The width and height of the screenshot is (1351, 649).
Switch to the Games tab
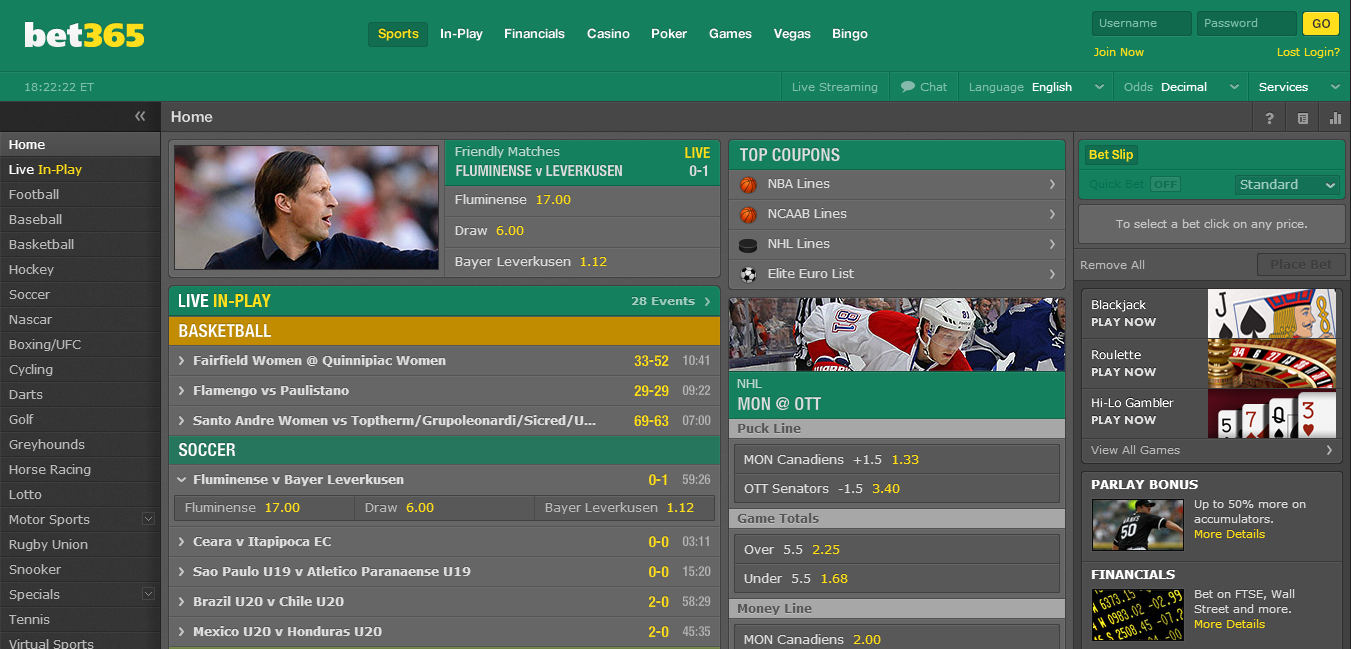730,34
